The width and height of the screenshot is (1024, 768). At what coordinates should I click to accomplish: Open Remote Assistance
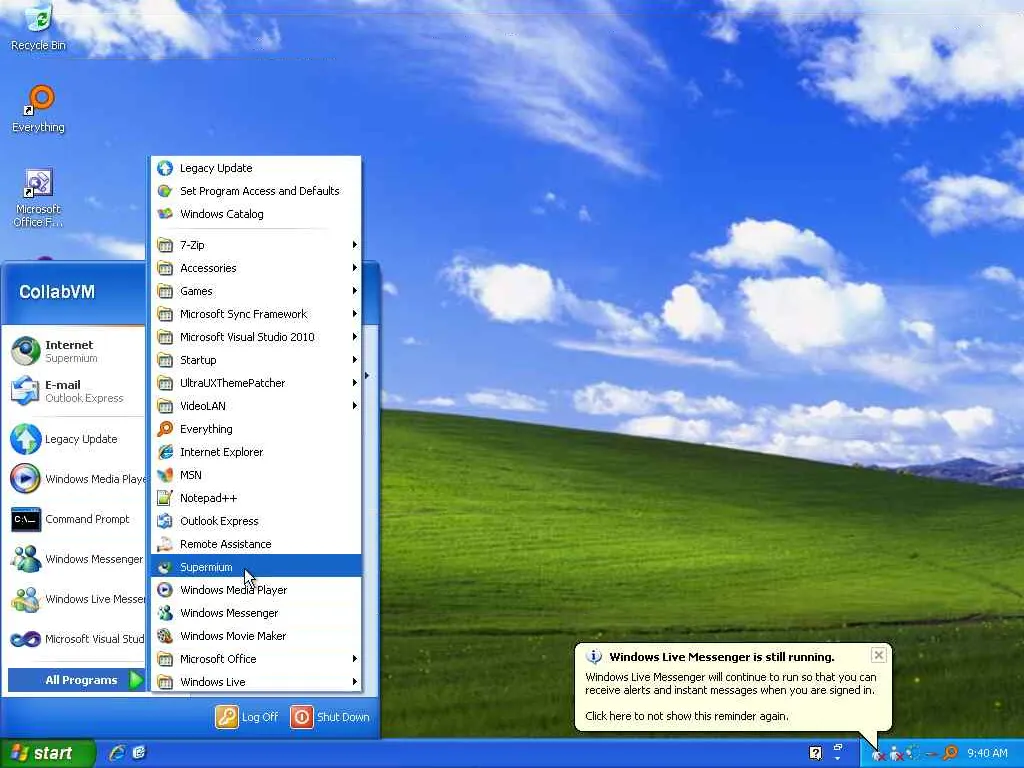[x=255, y=544]
